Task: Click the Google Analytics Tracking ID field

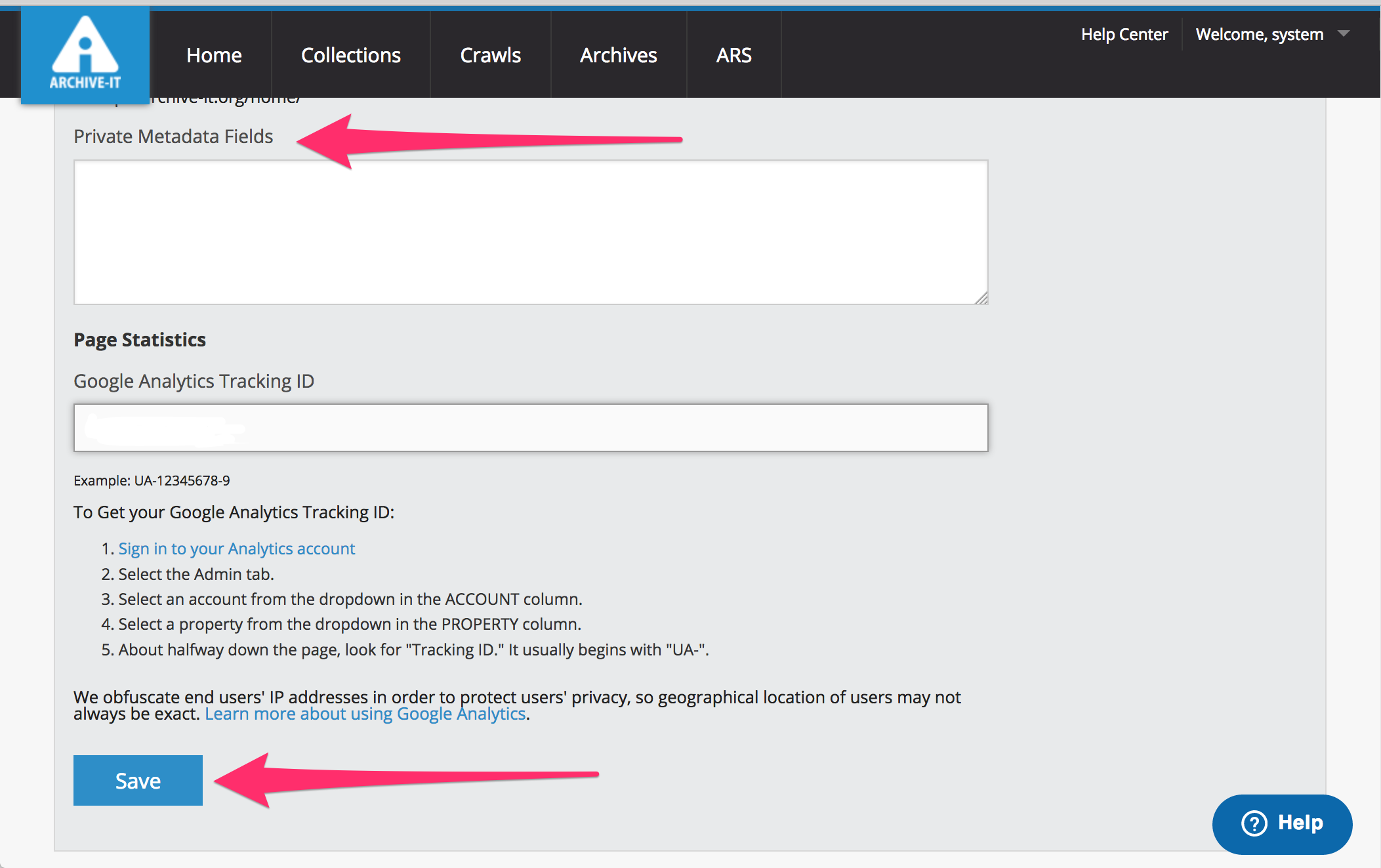Action: tap(530, 428)
